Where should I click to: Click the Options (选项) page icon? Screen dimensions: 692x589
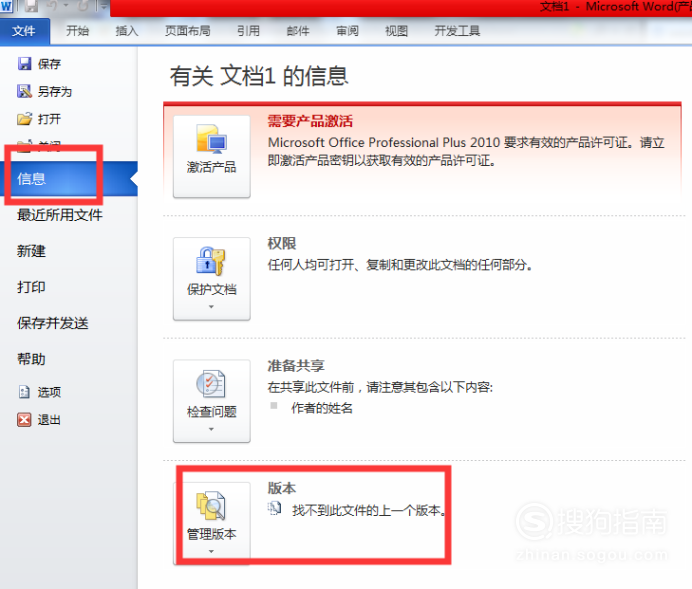24,392
